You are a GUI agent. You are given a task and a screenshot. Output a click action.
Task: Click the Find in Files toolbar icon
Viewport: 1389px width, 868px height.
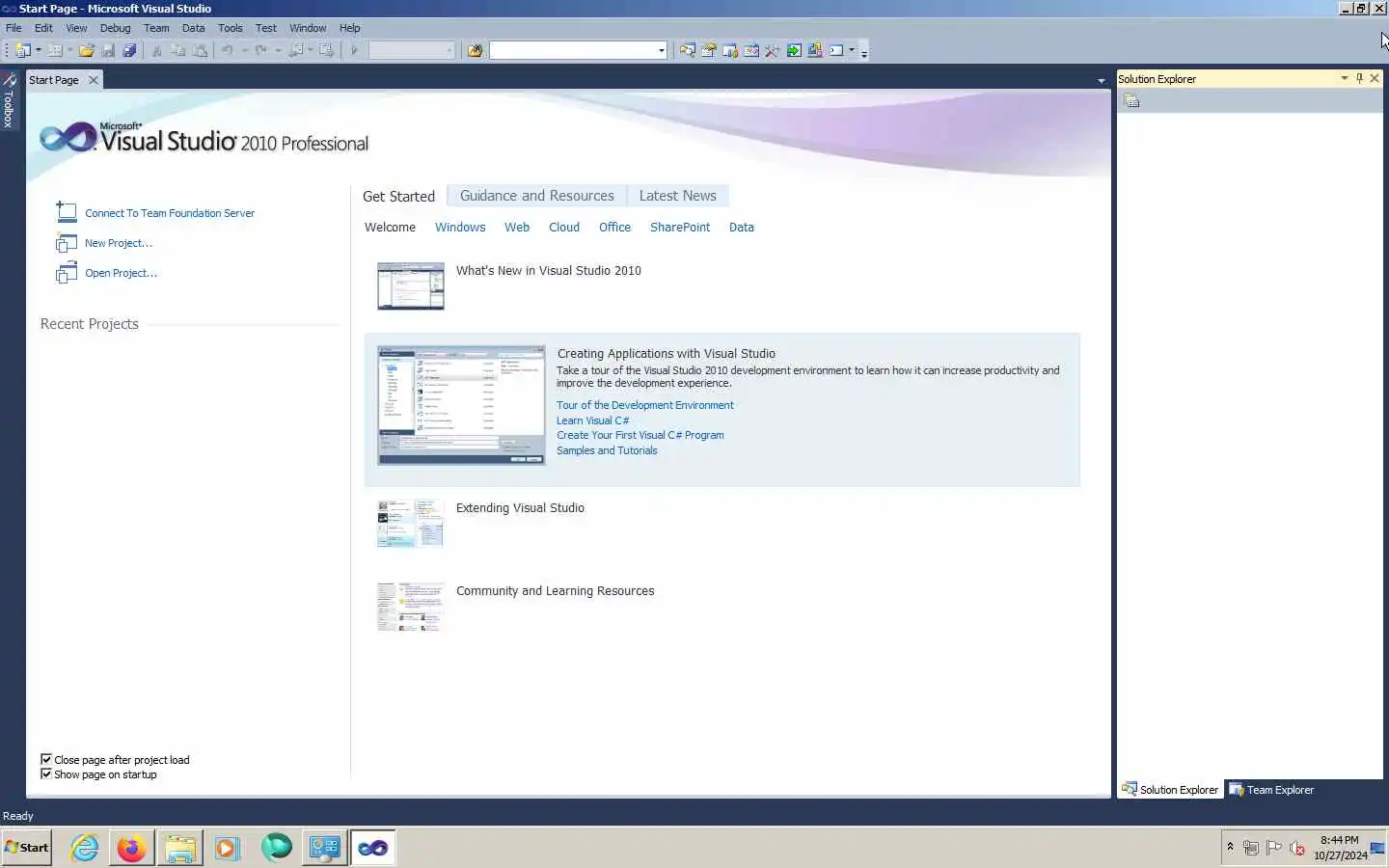475,50
